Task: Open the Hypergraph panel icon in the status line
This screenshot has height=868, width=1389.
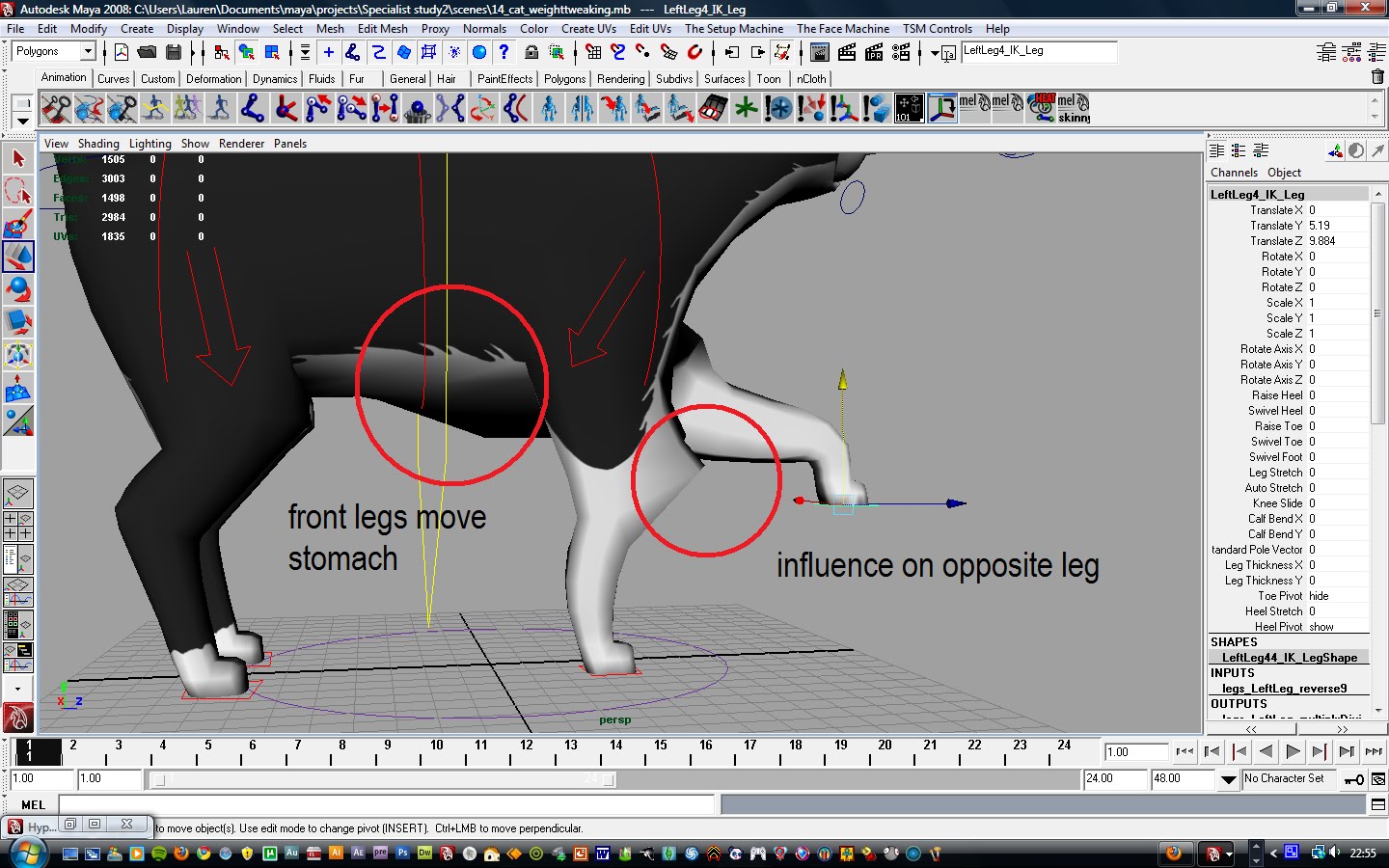Action: tap(43, 827)
